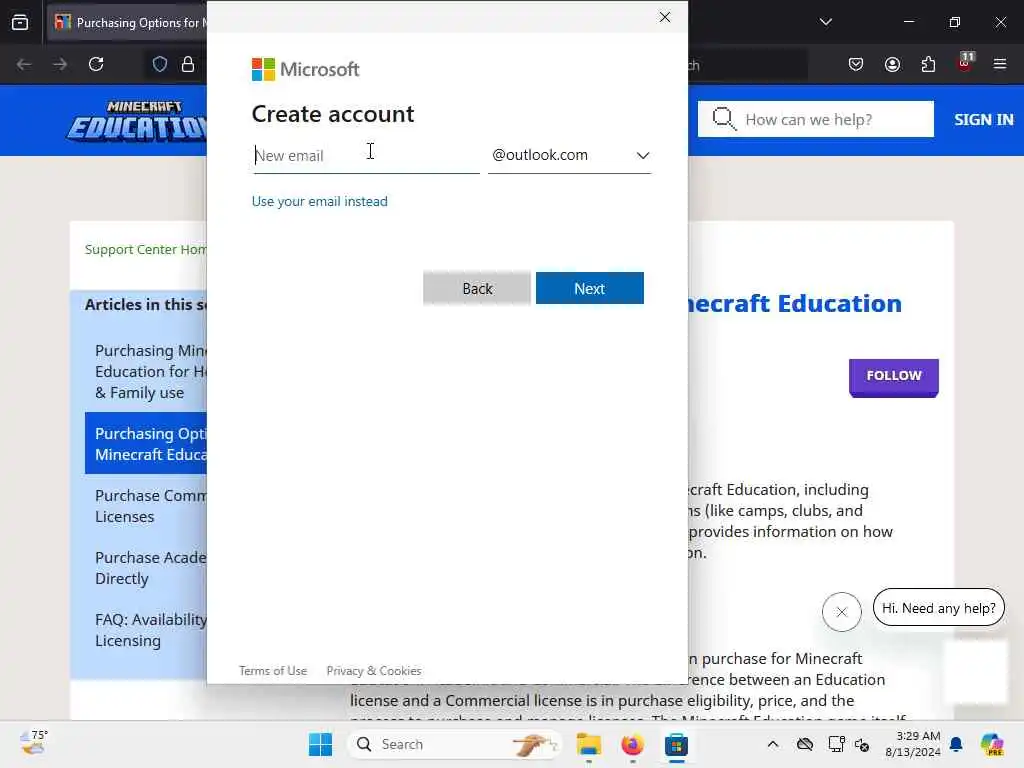Open FAQ: Availability Licensing article
1024x768 pixels.
pos(151,630)
